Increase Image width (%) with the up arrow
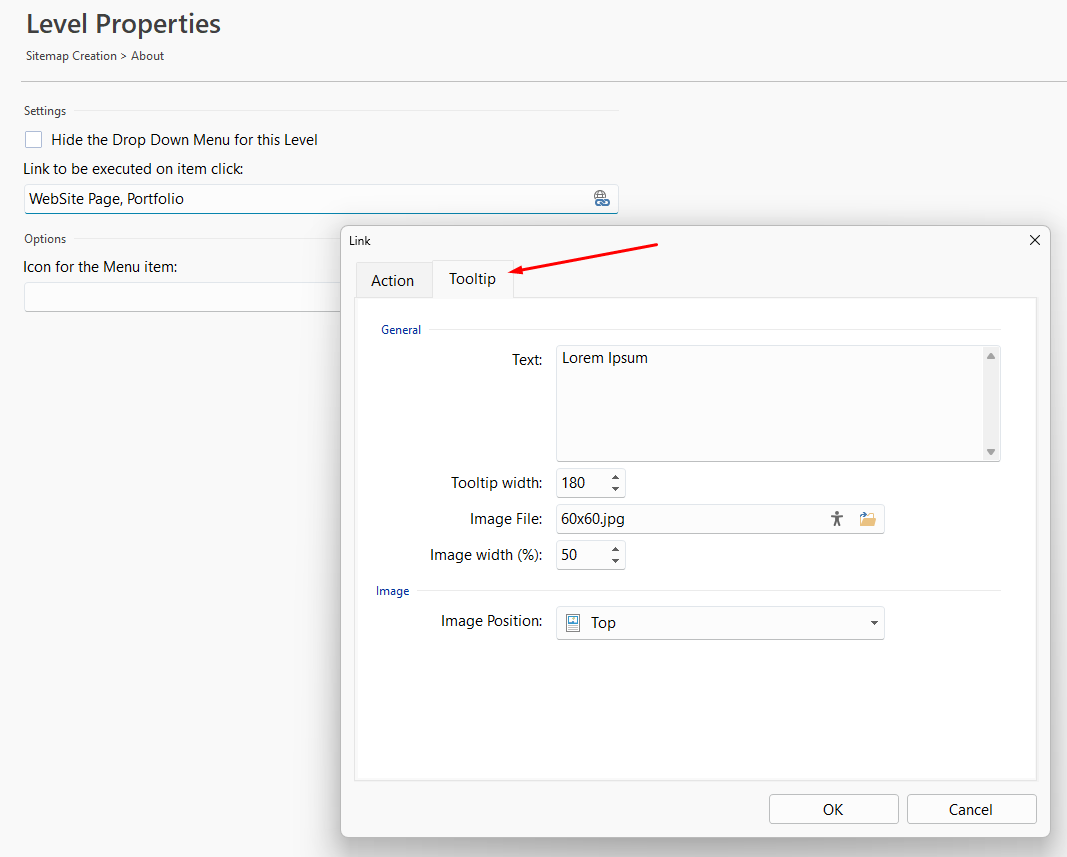 [615, 549]
